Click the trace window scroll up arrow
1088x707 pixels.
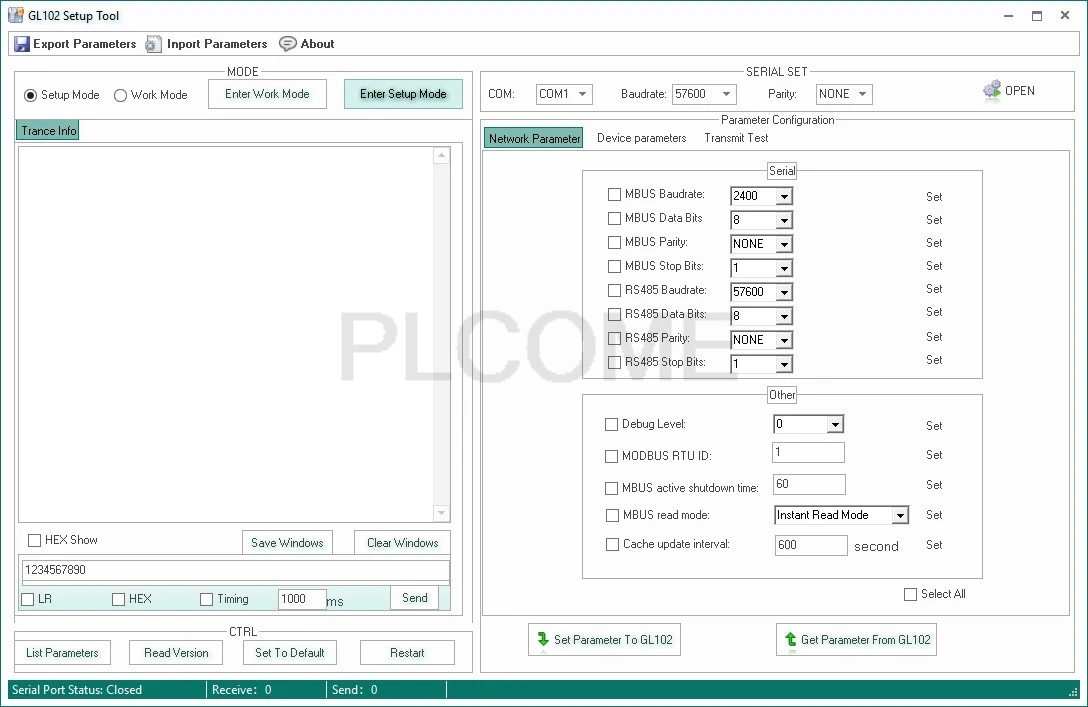click(441, 155)
